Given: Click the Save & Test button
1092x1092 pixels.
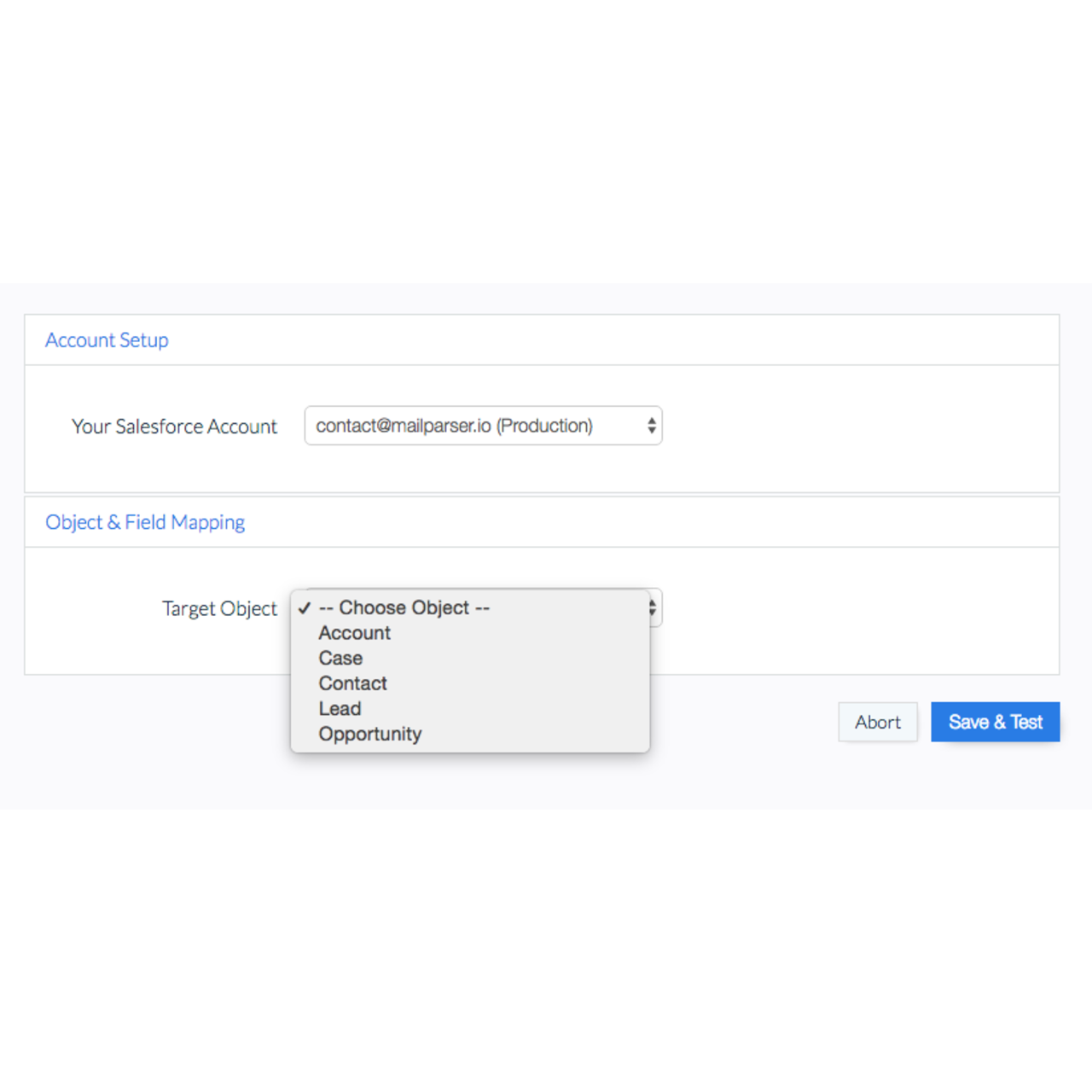Looking at the screenshot, I should tap(995, 722).
